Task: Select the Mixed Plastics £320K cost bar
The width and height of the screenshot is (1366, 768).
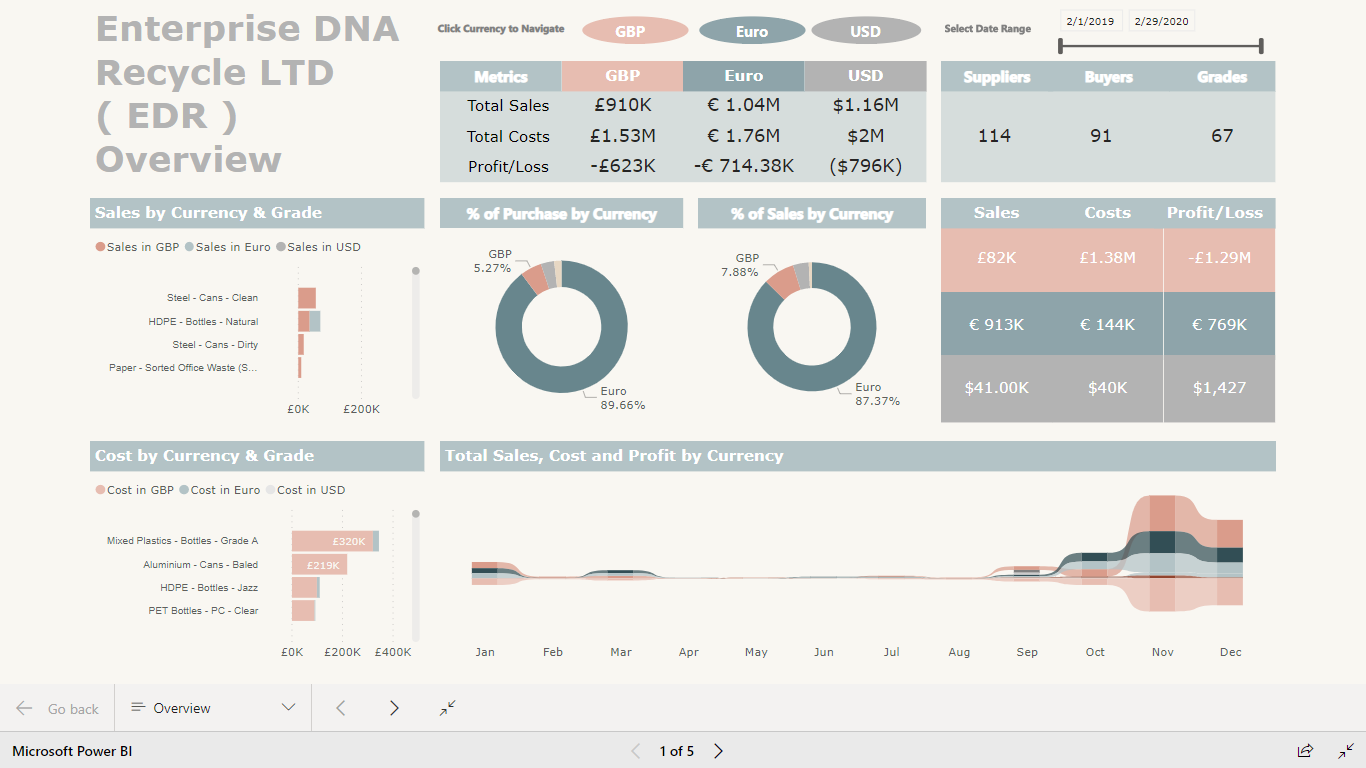Action: (332, 541)
